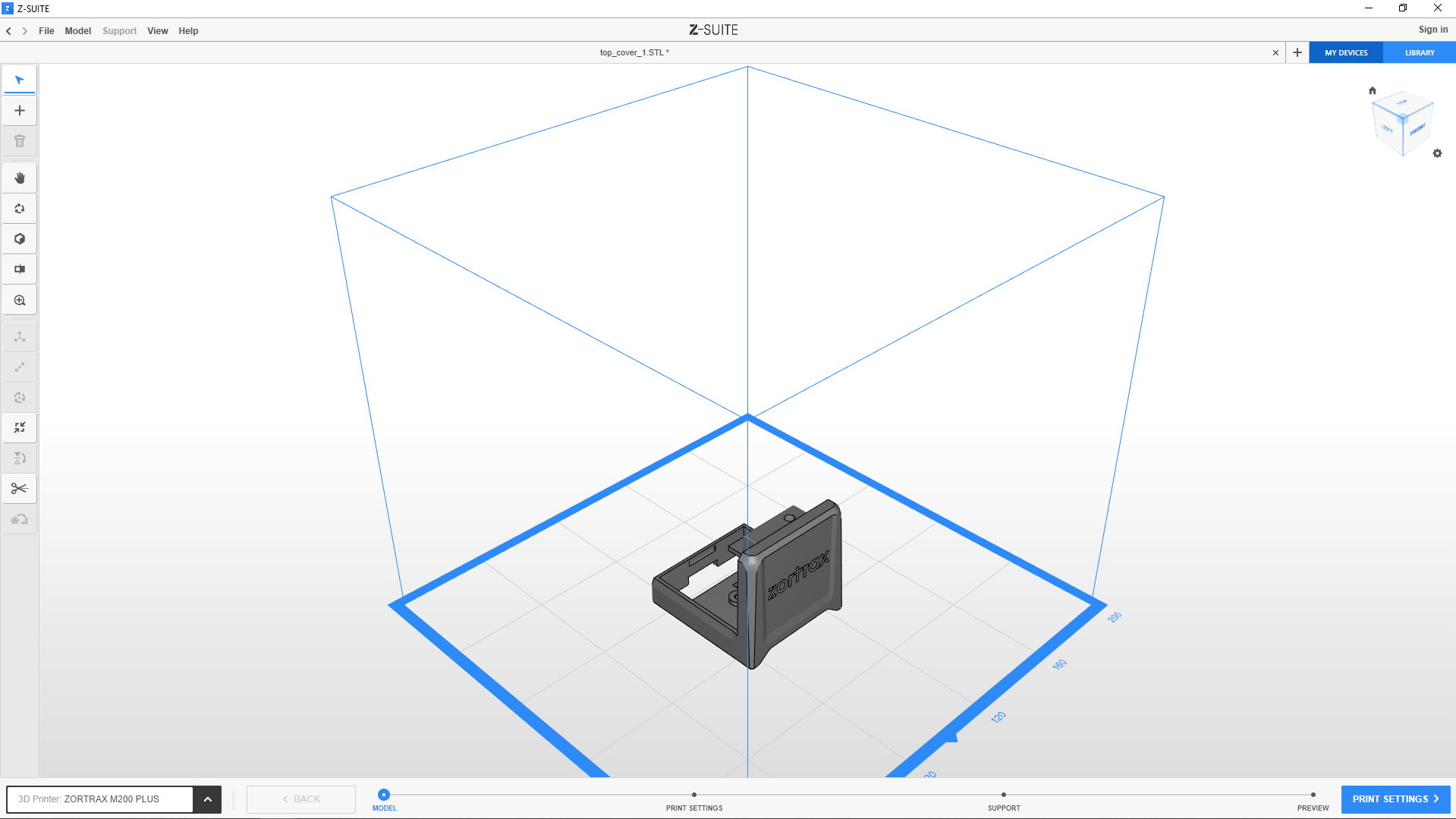The image size is (1456, 819).
Task: Open the MY DEVICES tab
Action: coord(1346,53)
